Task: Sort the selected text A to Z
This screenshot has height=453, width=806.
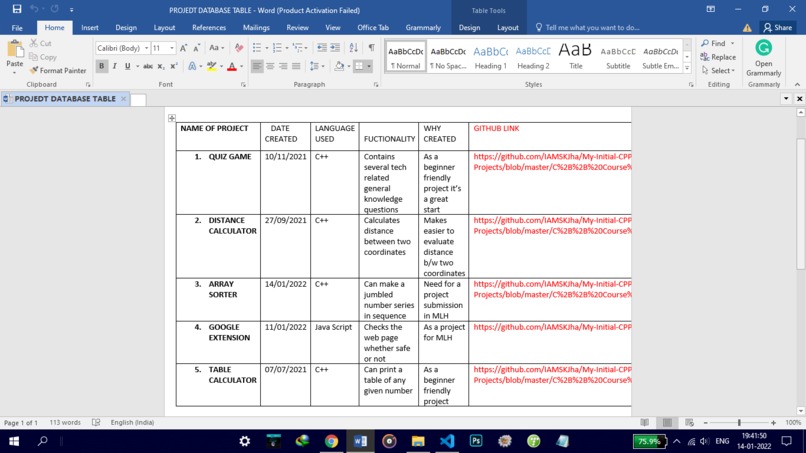Action: point(354,48)
